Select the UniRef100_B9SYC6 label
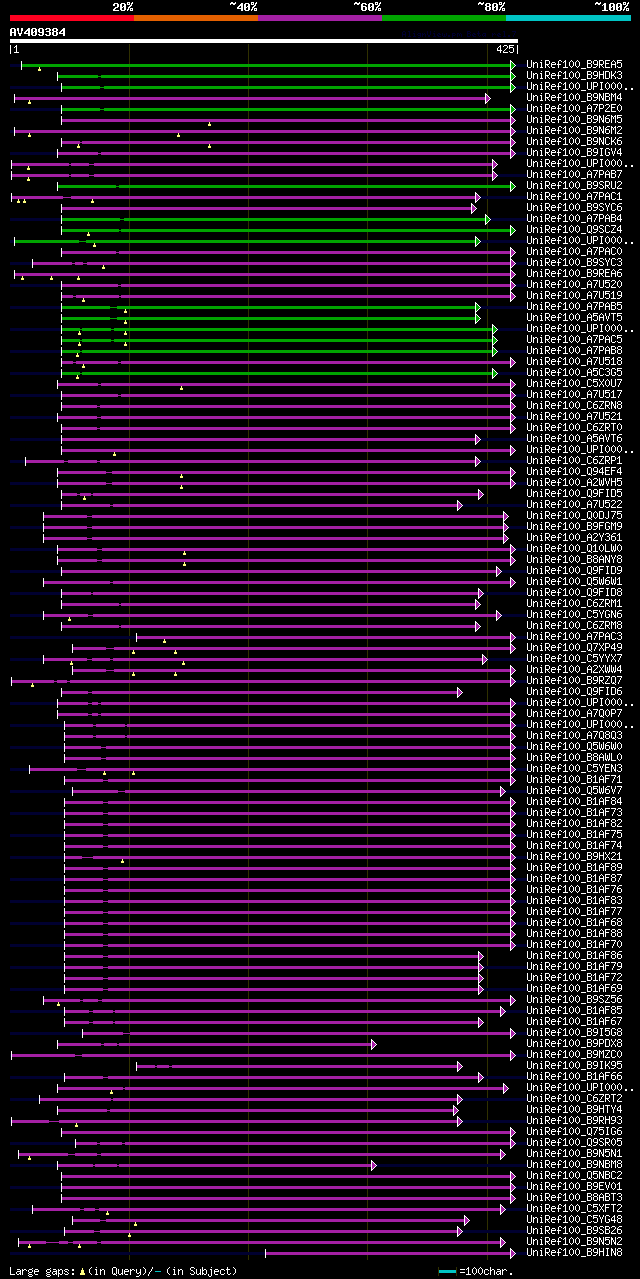 pyautogui.click(x=574, y=207)
